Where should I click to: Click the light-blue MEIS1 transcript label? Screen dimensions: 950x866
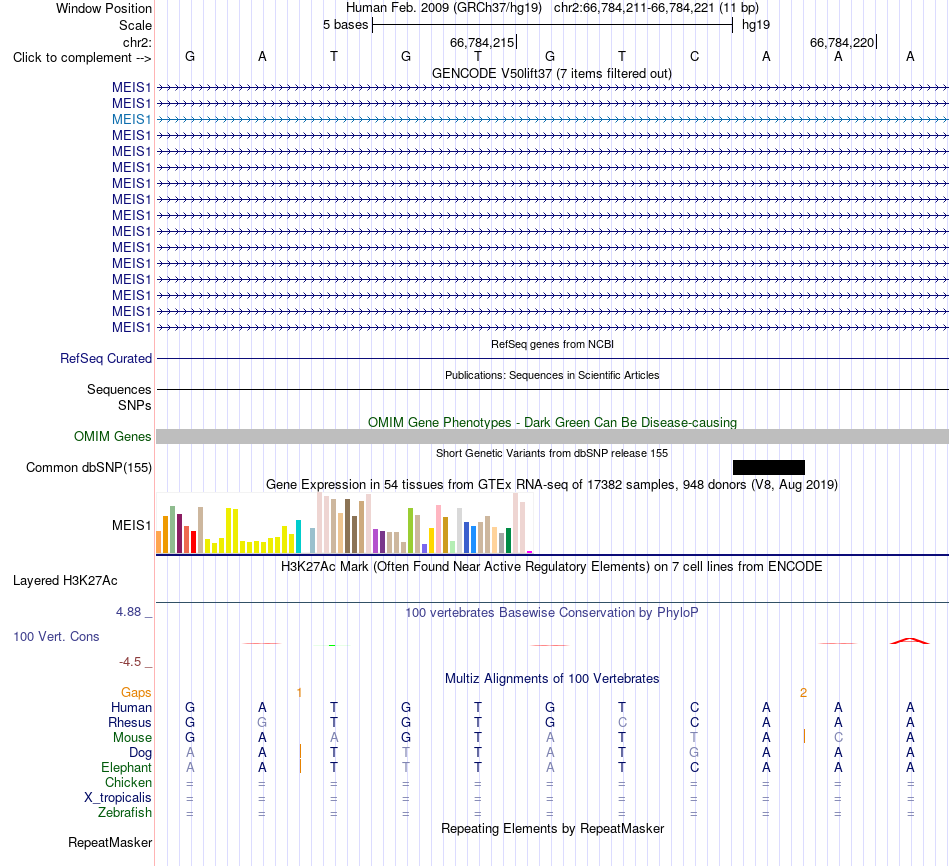coord(131,119)
